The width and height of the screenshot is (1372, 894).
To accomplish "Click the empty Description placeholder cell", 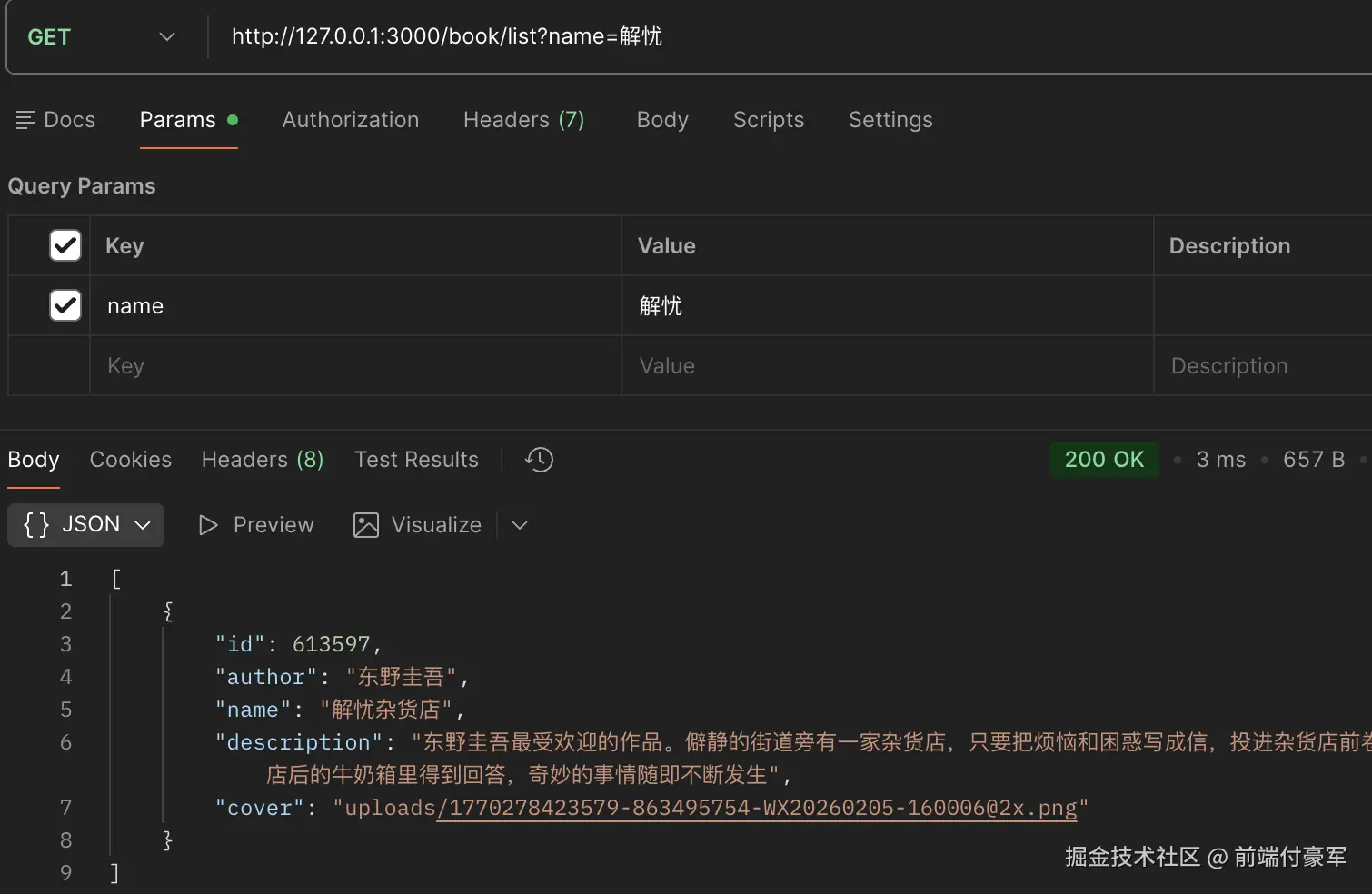I will [x=1263, y=366].
